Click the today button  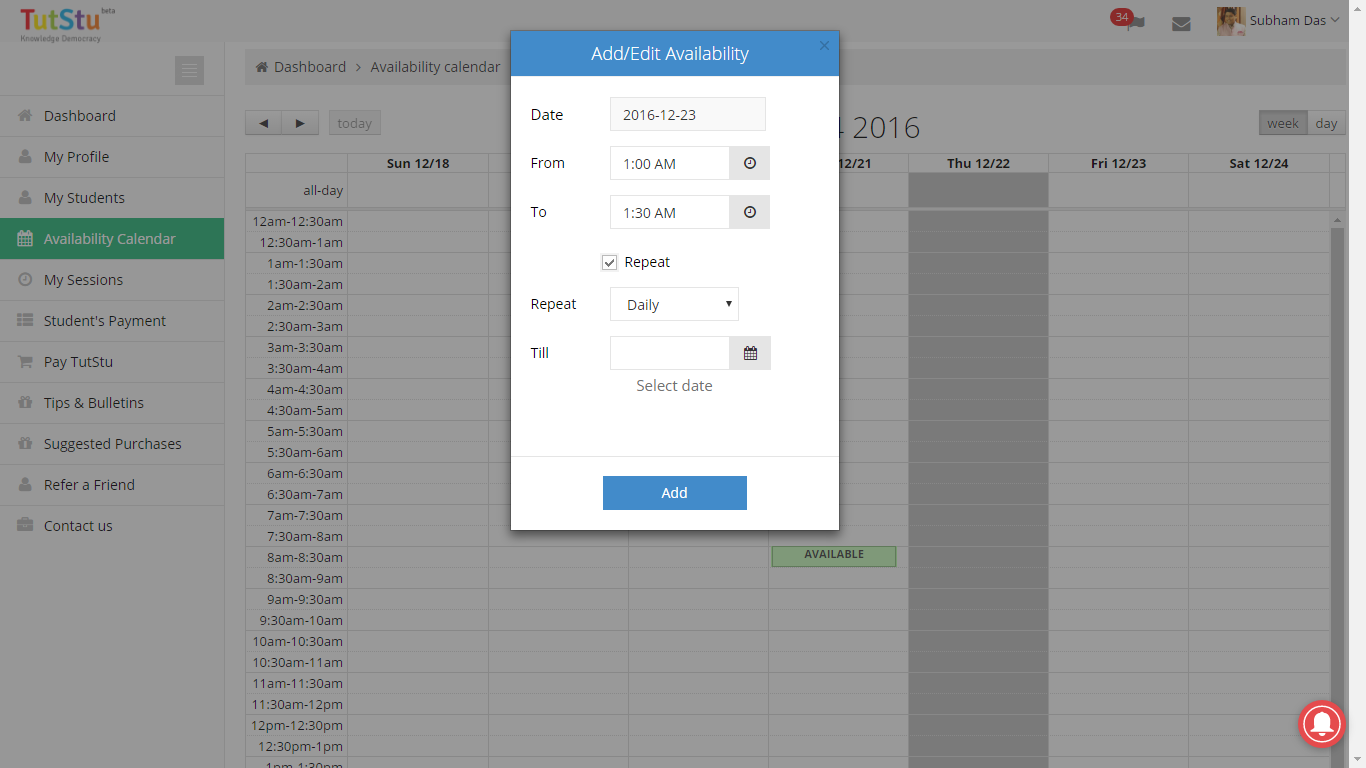coord(355,123)
